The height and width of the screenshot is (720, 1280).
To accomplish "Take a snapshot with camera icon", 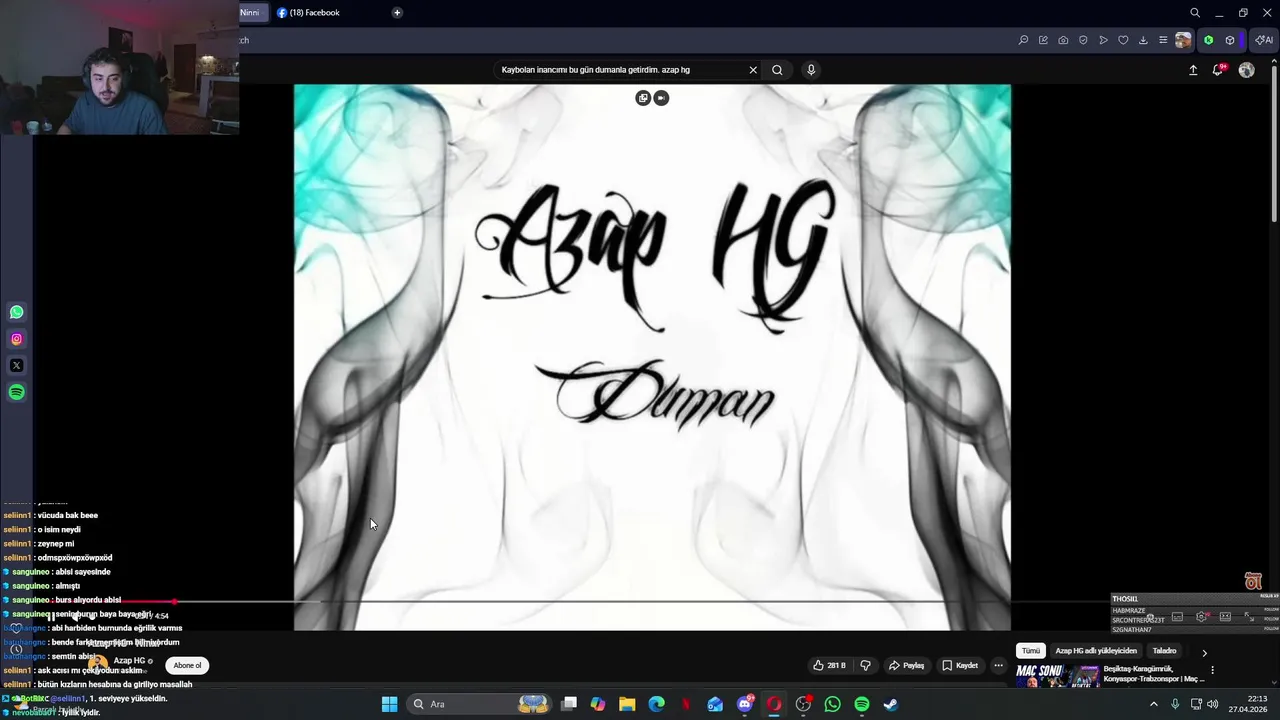I will 1063,40.
